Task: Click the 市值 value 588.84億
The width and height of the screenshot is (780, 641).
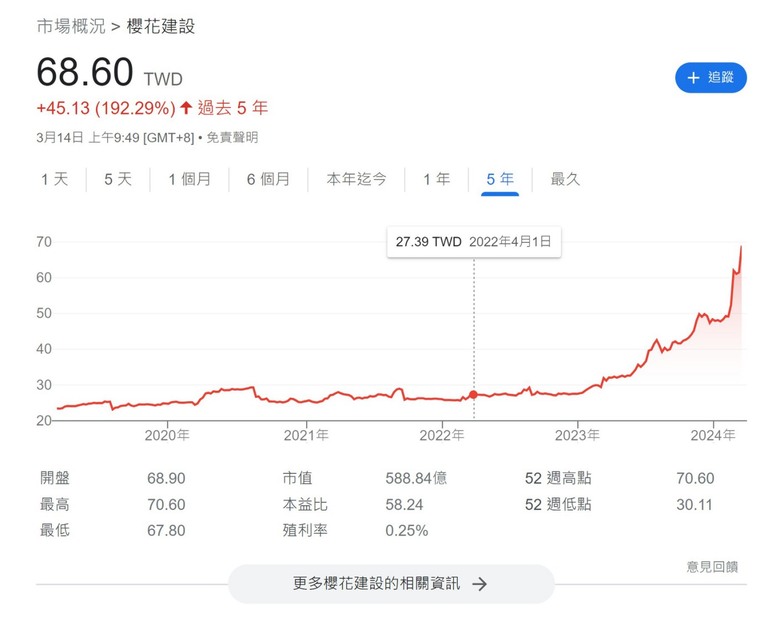Action: pyautogui.click(x=416, y=478)
